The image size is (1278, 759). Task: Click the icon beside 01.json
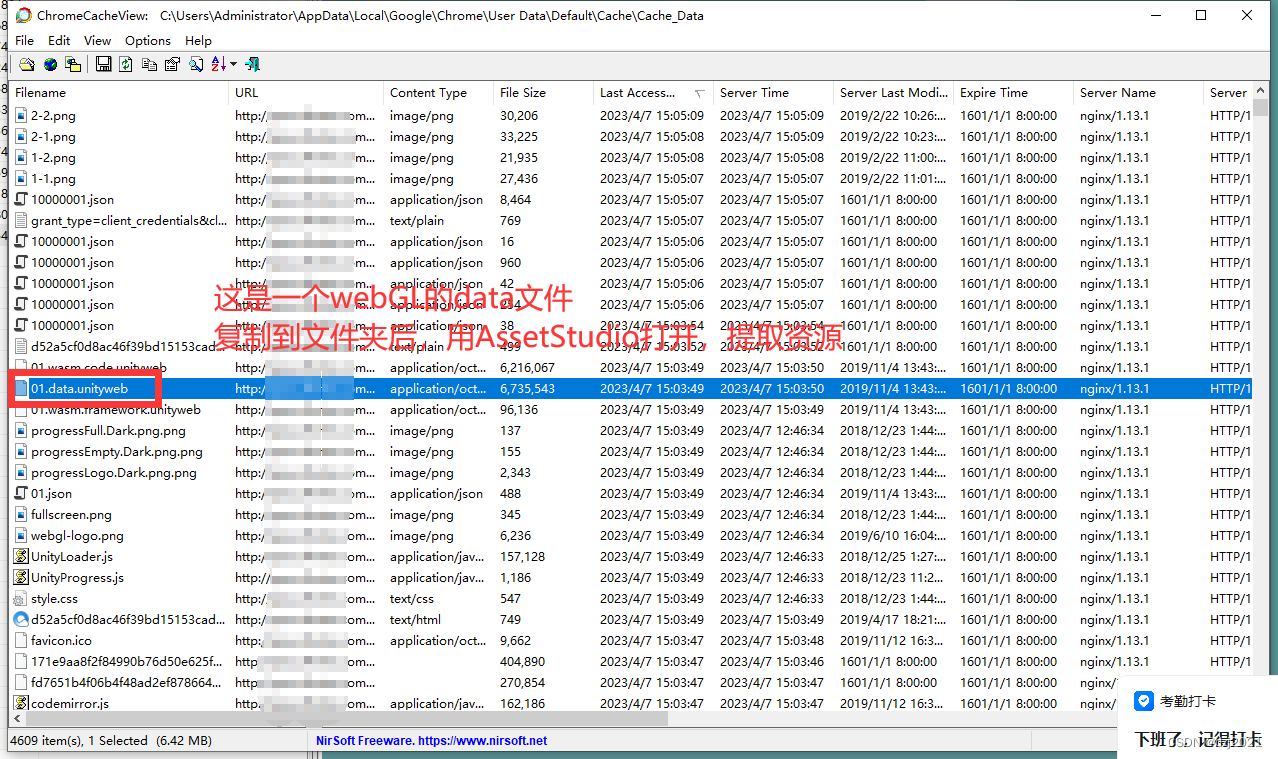pyautogui.click(x=21, y=493)
